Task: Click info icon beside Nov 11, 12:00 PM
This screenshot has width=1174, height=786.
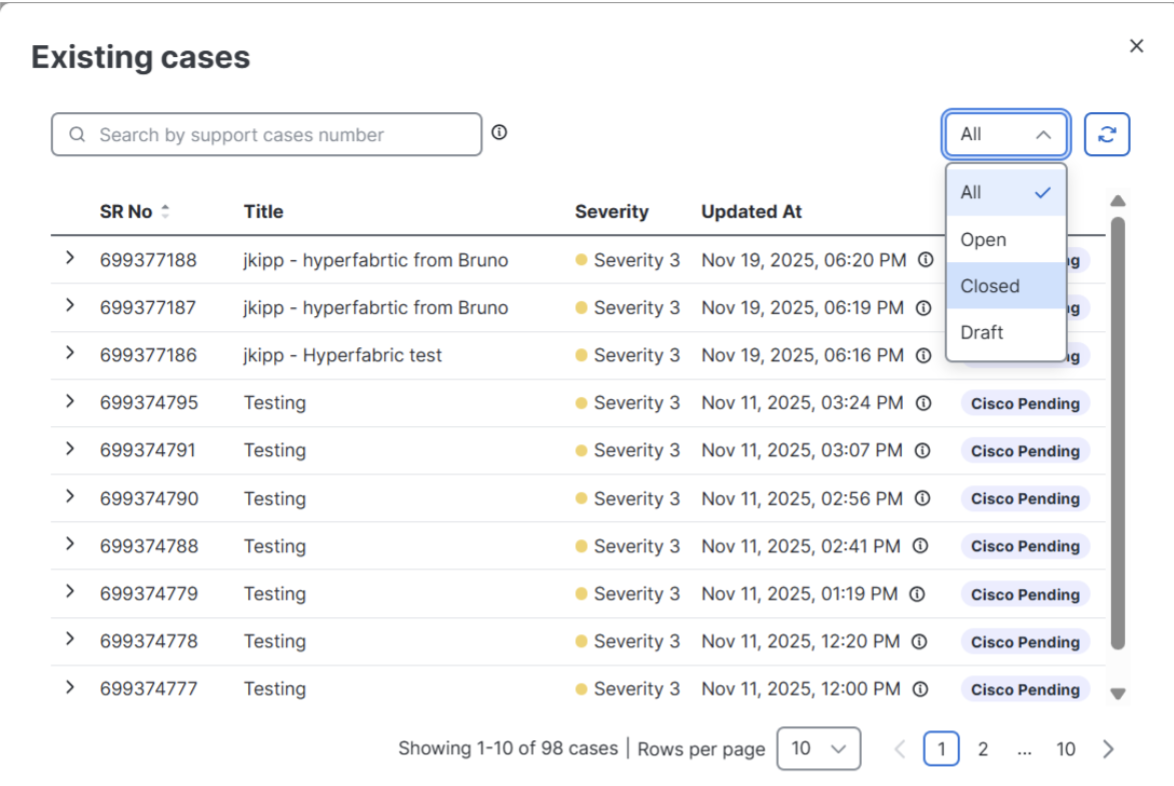Action: click(x=920, y=689)
